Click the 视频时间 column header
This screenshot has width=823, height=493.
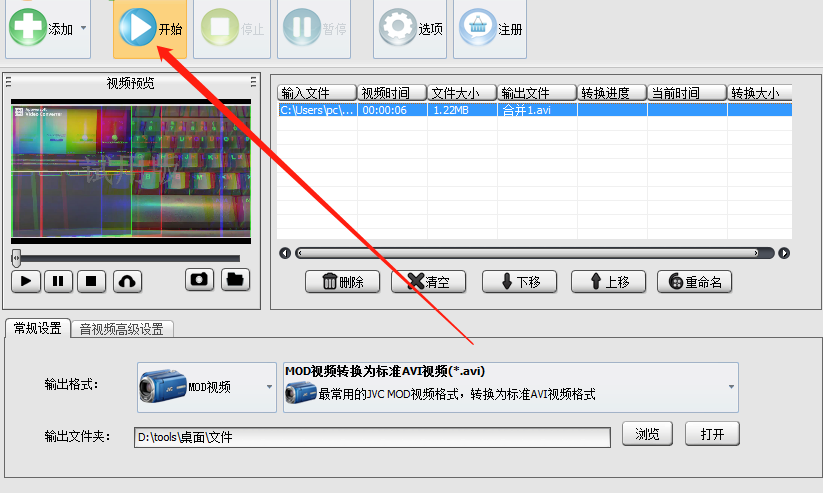point(392,93)
